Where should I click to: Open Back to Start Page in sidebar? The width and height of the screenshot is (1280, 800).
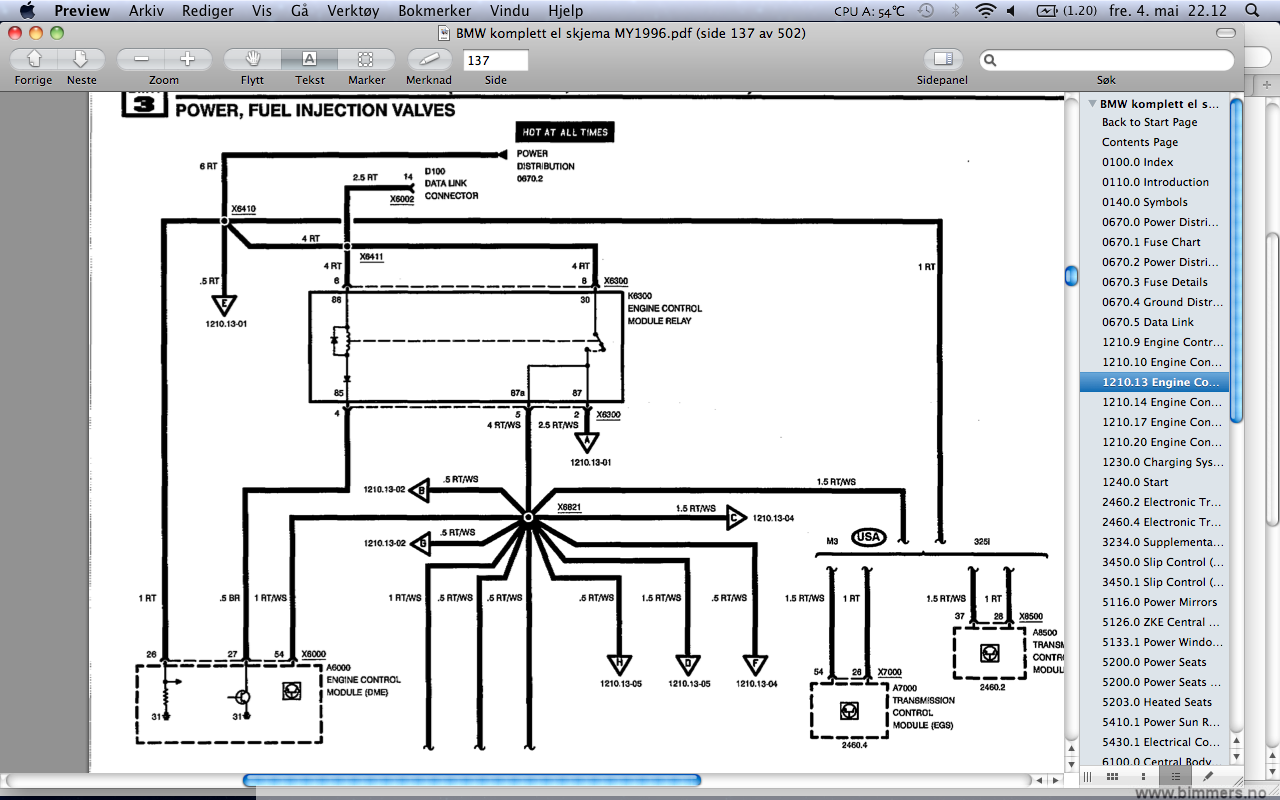(x=1149, y=122)
